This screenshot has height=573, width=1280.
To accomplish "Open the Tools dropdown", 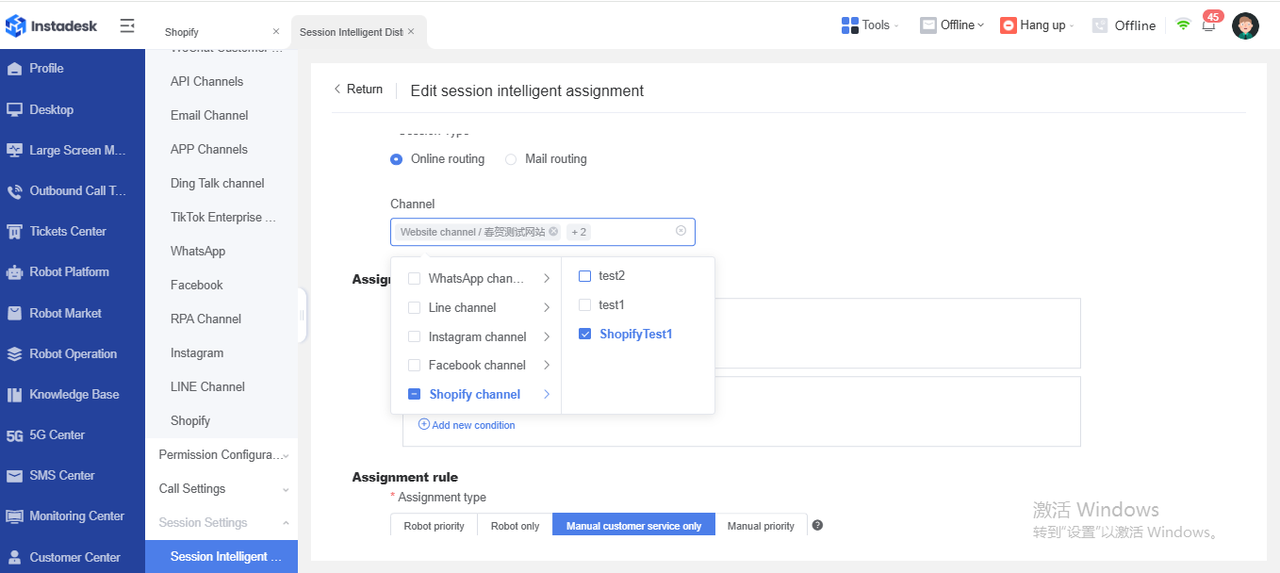I will (x=870, y=25).
